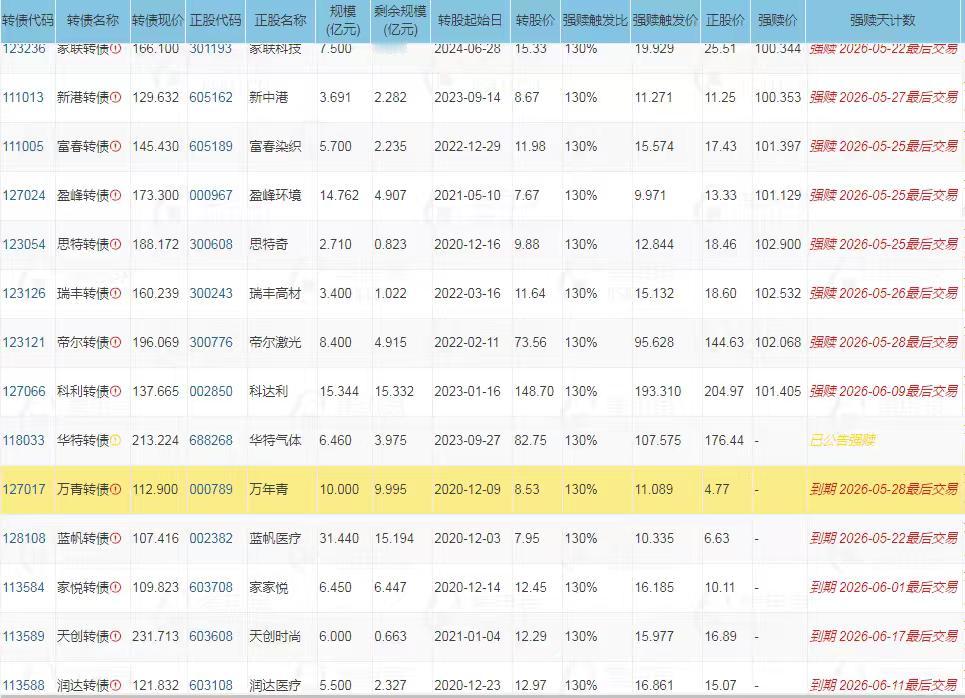Open bond code 127066 link
Viewport: 965px width, 698px height.
(x=24, y=391)
